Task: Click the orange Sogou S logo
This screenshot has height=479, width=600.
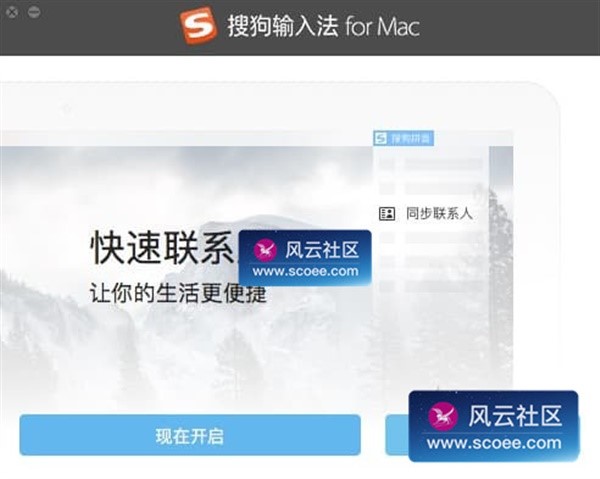Action: click(199, 25)
